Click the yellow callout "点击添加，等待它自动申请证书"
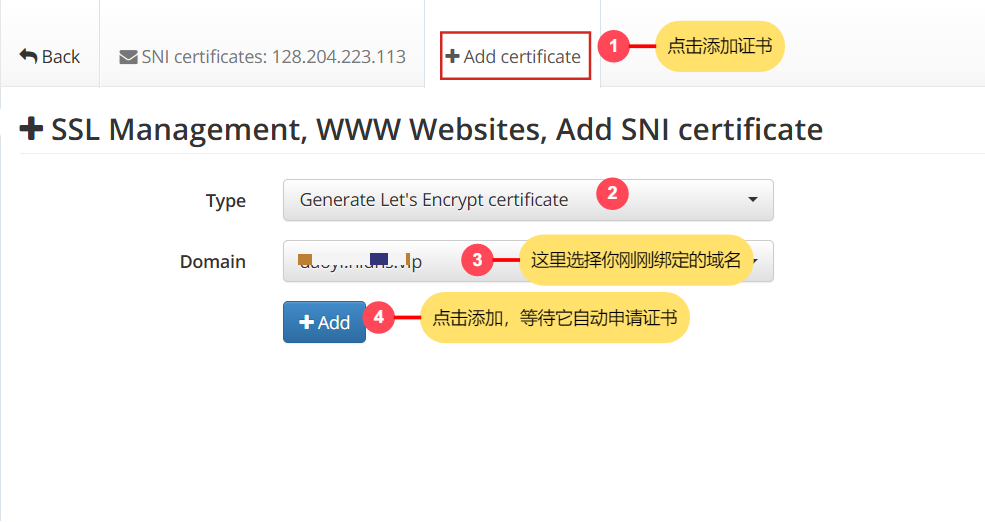 pyautogui.click(x=555, y=318)
